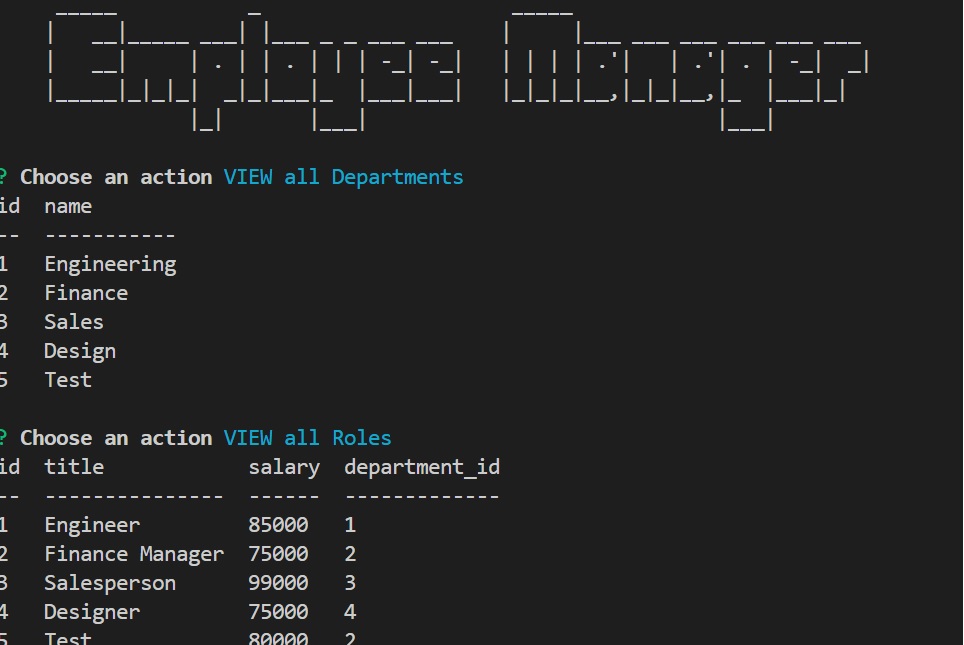
Task: Click the Finance Manager salary 75000
Action: click(x=278, y=553)
